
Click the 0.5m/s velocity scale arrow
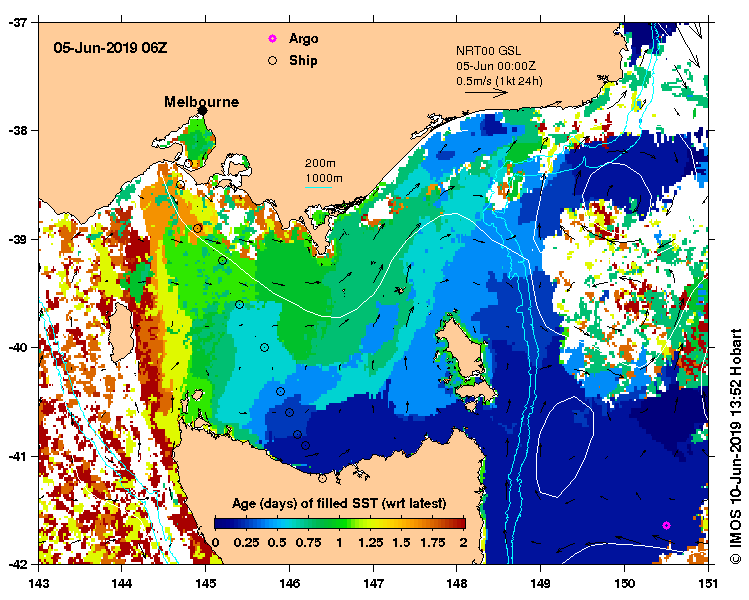(486, 93)
